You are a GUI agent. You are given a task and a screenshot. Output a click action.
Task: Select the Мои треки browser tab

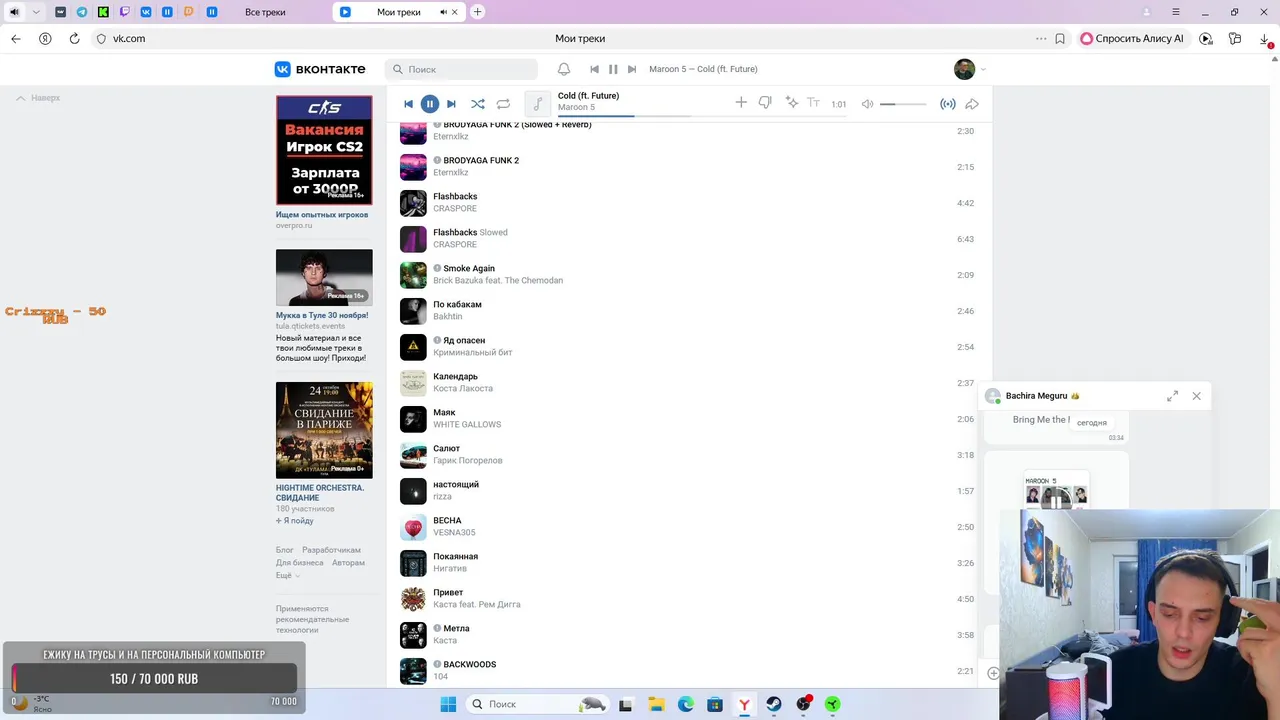(x=398, y=12)
